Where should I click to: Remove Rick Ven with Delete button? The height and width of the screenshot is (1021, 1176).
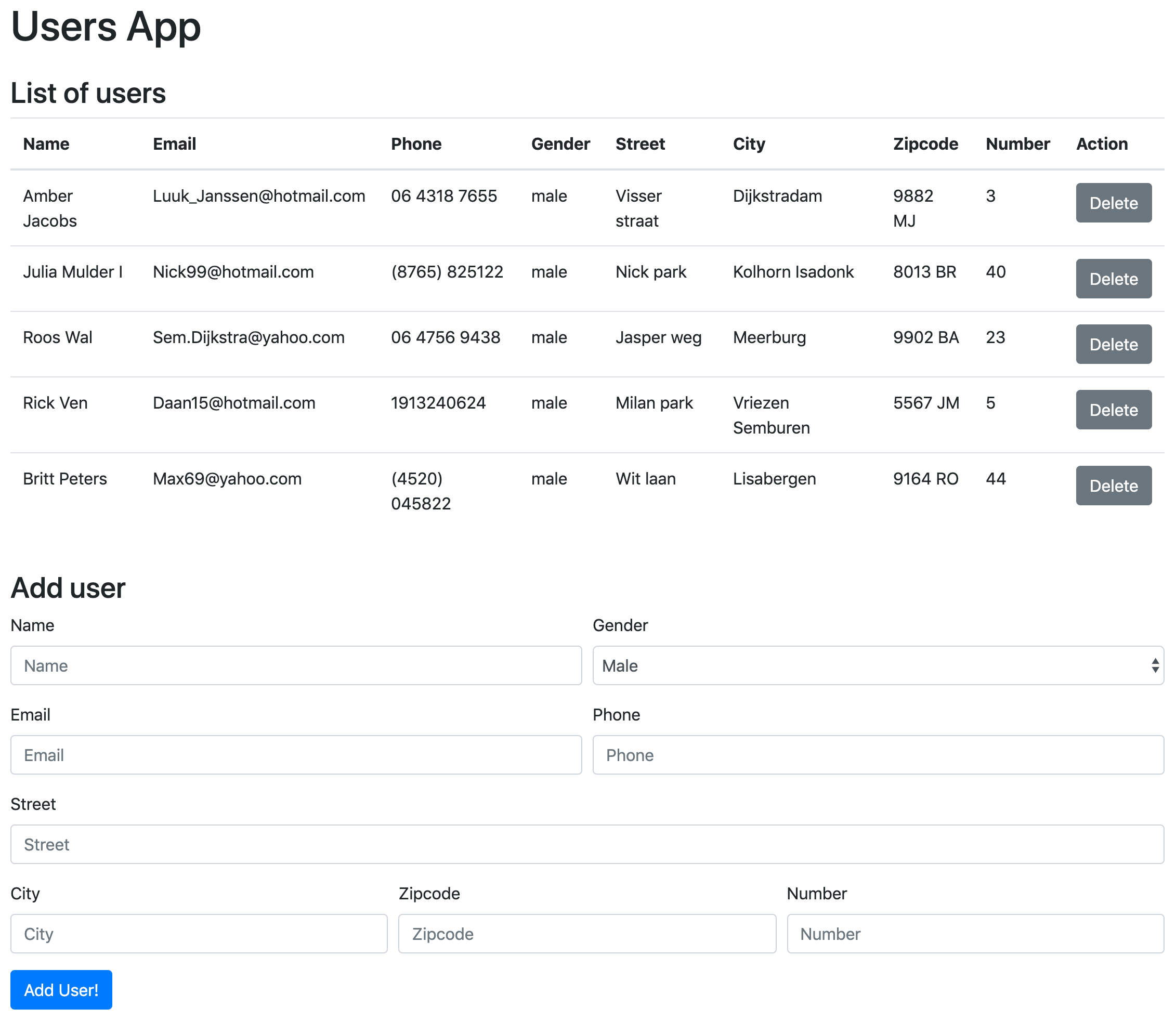tap(1113, 410)
